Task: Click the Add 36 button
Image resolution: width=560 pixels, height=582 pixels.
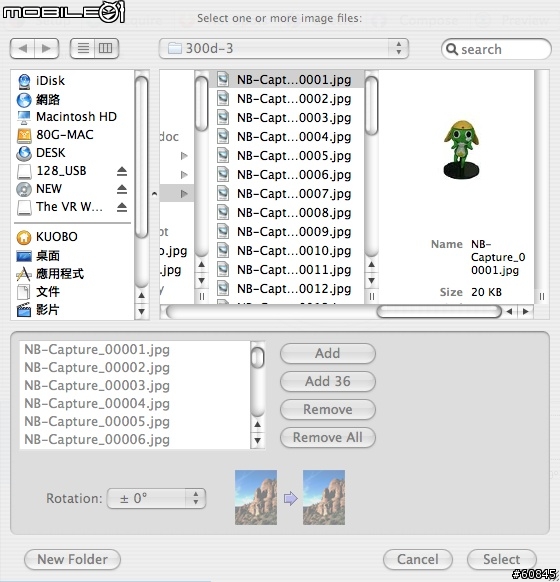Action: click(328, 382)
